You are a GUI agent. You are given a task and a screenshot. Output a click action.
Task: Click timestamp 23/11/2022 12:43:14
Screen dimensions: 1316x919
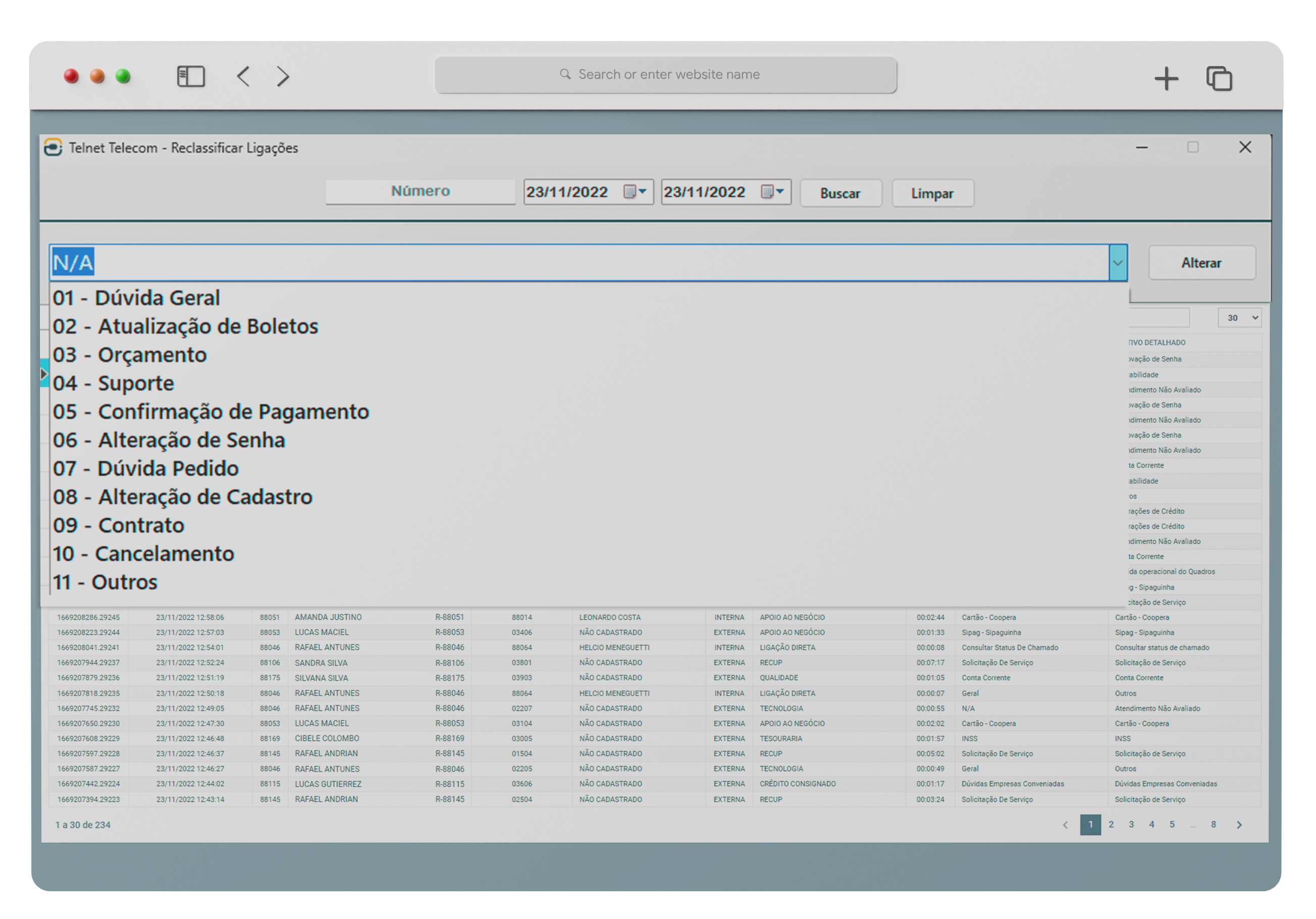pyautogui.click(x=190, y=799)
